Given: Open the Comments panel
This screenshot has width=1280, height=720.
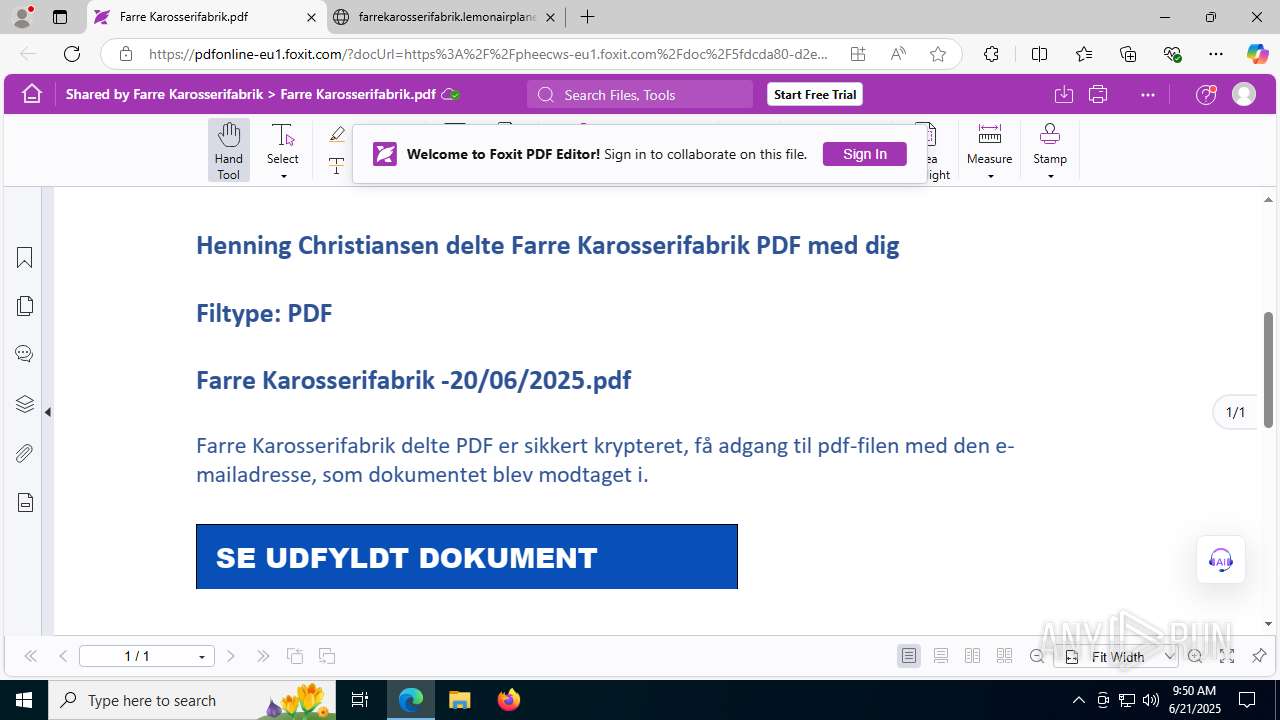Looking at the screenshot, I should pos(25,354).
